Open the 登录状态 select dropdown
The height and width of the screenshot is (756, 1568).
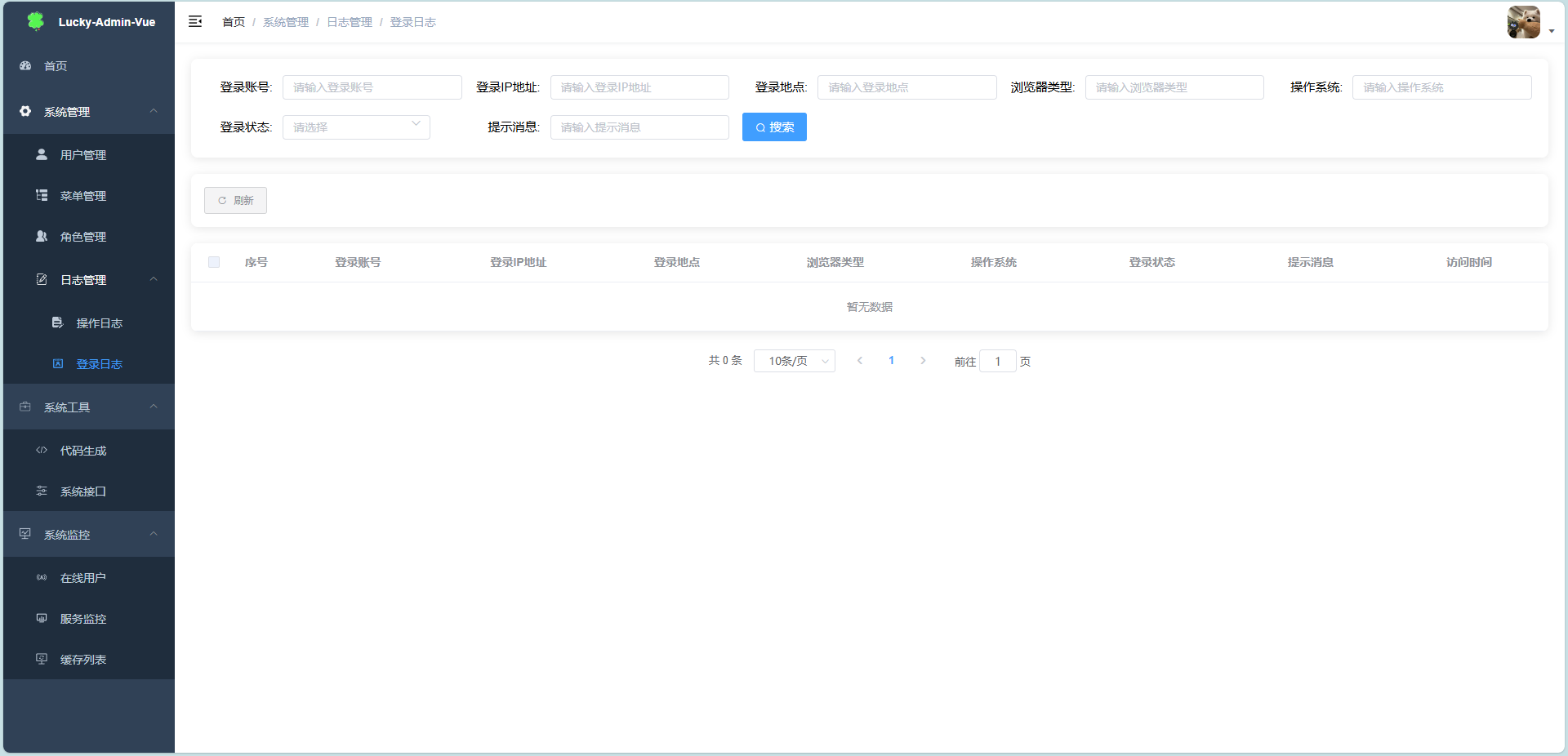(x=356, y=127)
